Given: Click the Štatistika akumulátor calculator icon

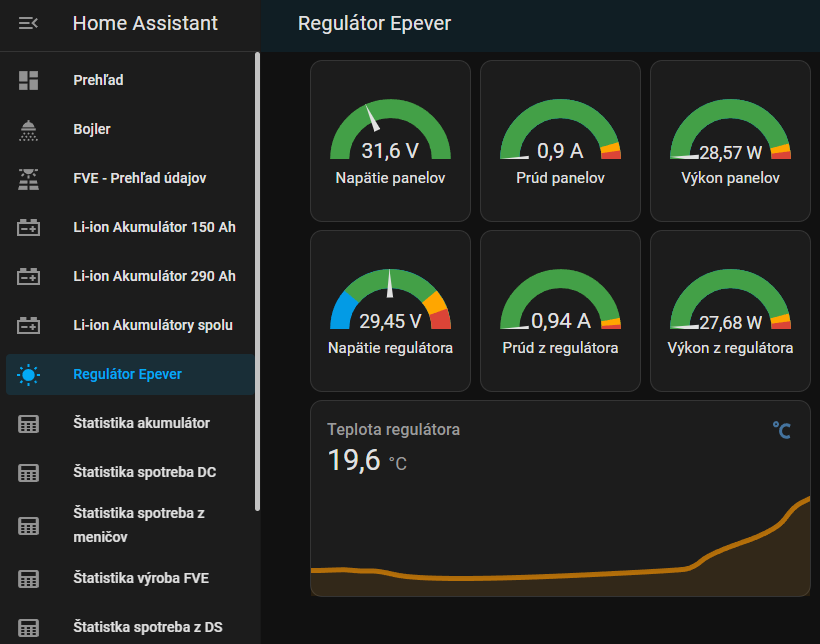Looking at the screenshot, I should click(28, 424).
